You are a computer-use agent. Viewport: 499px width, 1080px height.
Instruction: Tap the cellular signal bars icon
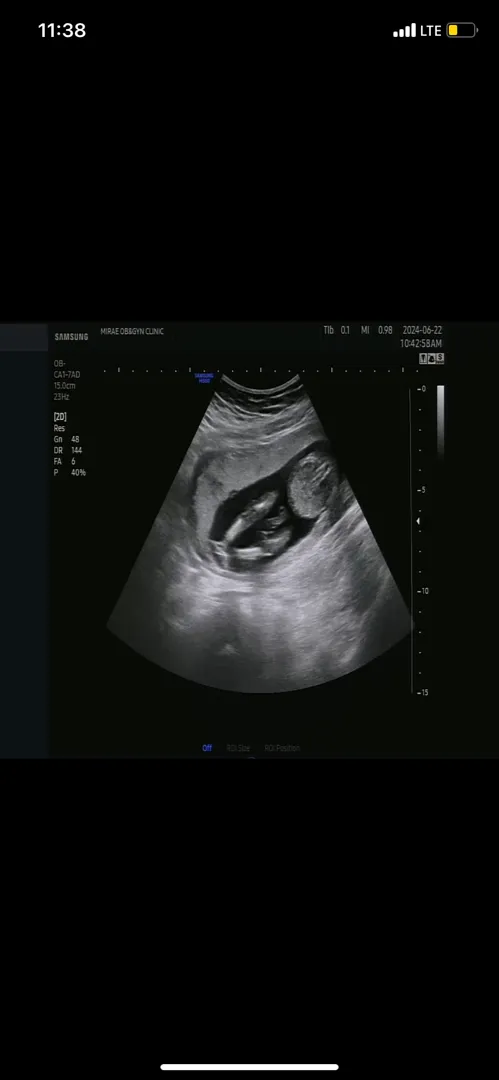405,30
